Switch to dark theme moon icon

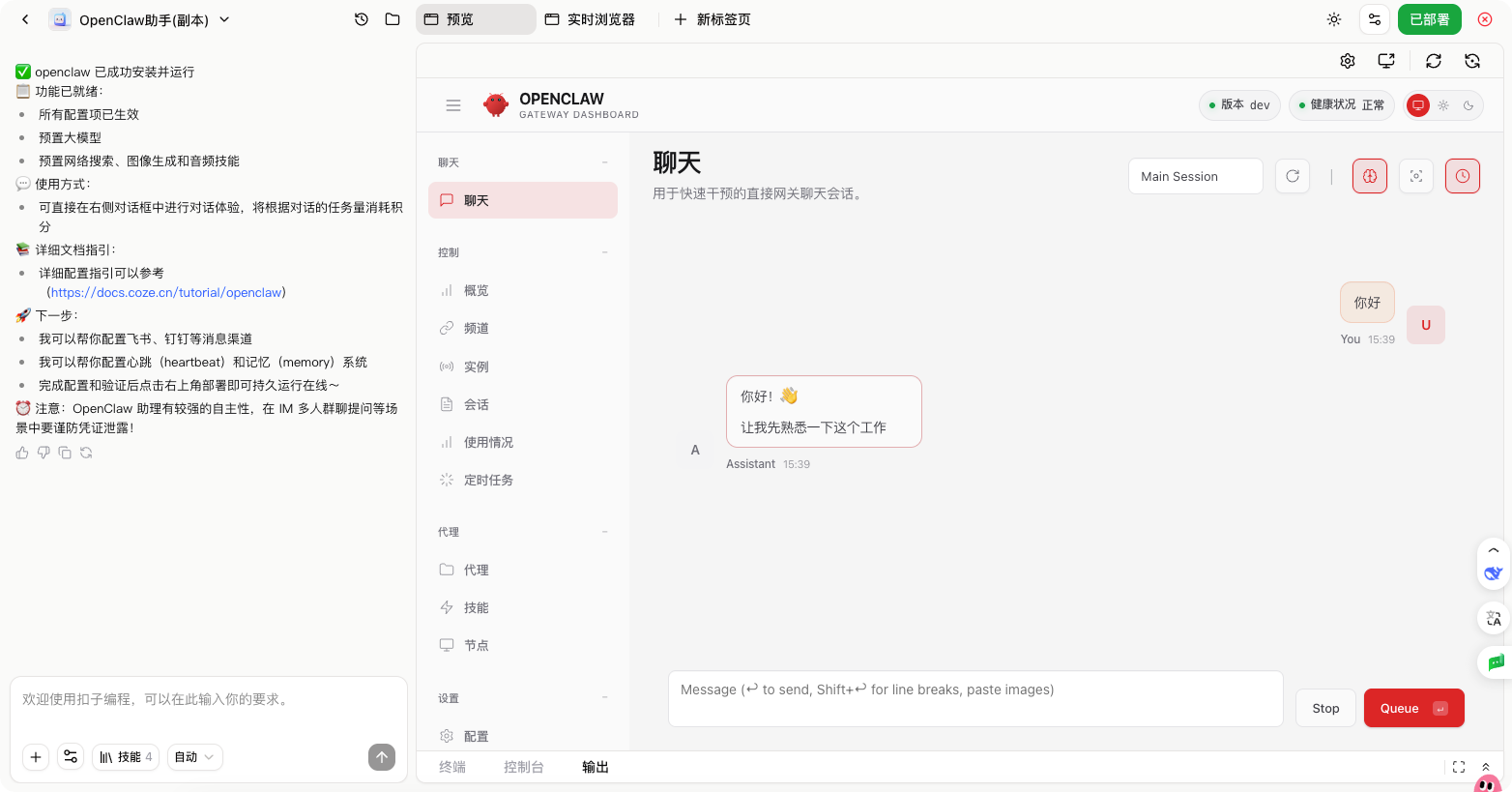click(x=1468, y=105)
